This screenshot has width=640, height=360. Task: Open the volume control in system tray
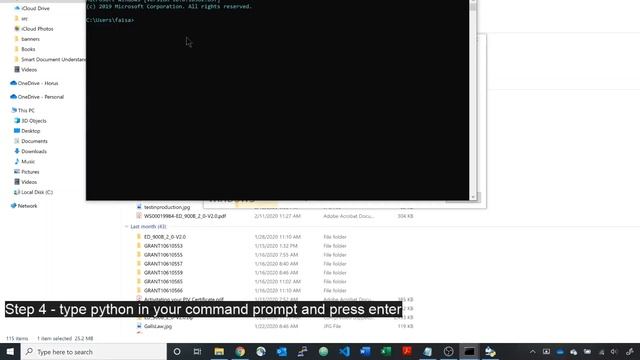[x=614, y=352]
